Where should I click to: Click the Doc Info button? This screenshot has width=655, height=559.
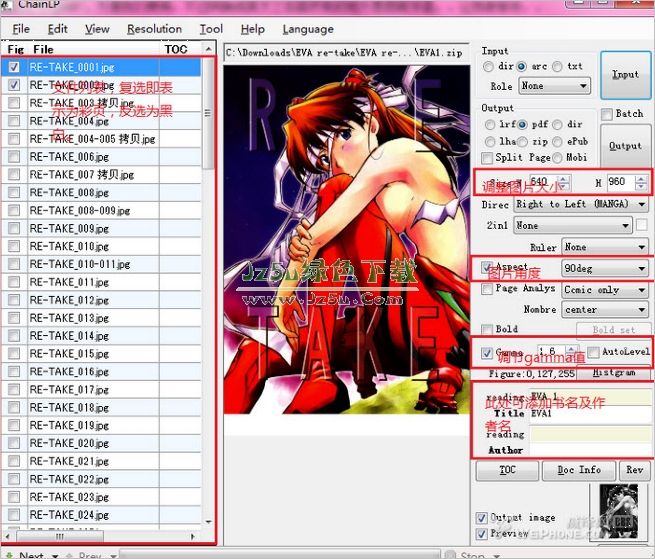pyautogui.click(x=579, y=470)
